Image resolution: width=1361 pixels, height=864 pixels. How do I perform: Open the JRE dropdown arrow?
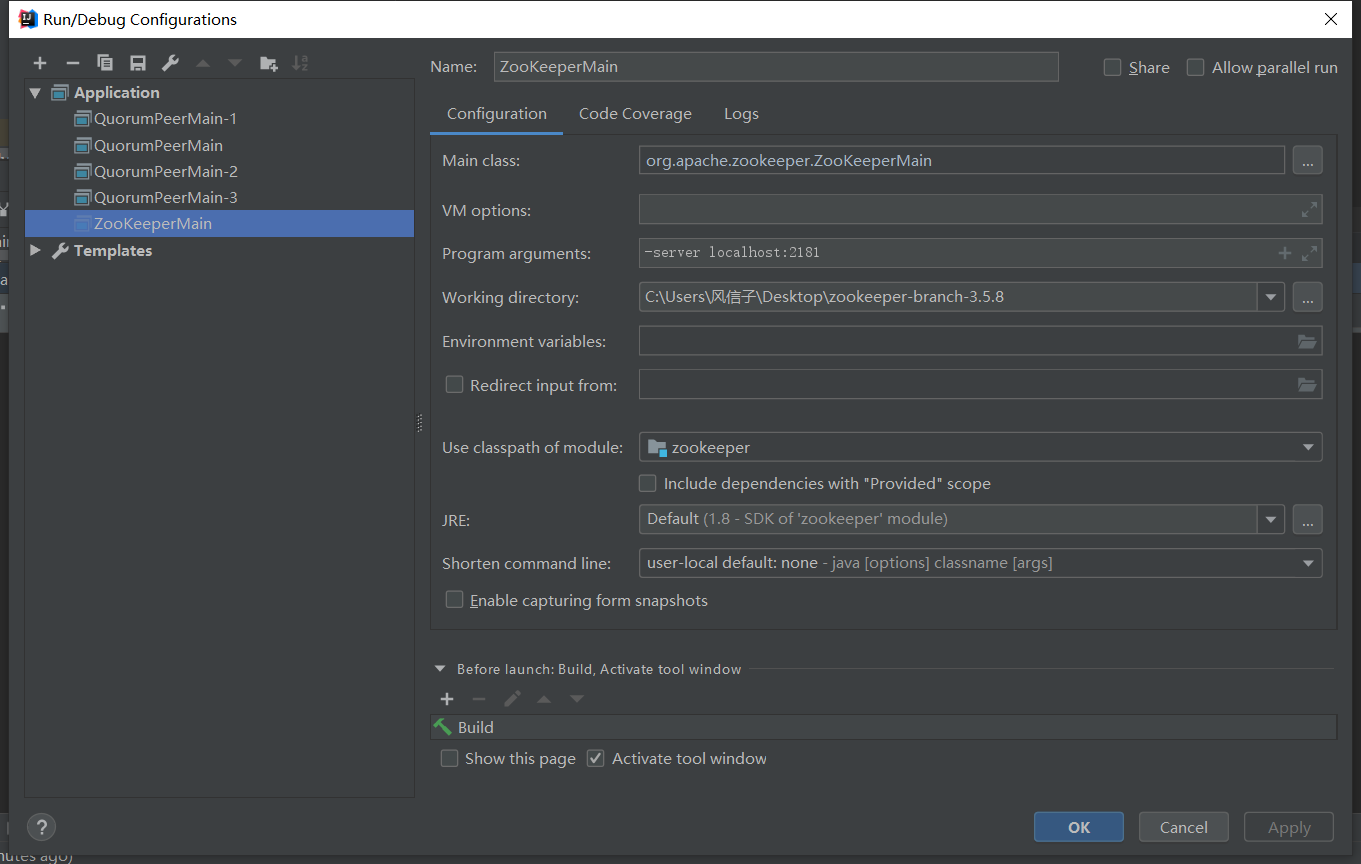[1271, 519]
